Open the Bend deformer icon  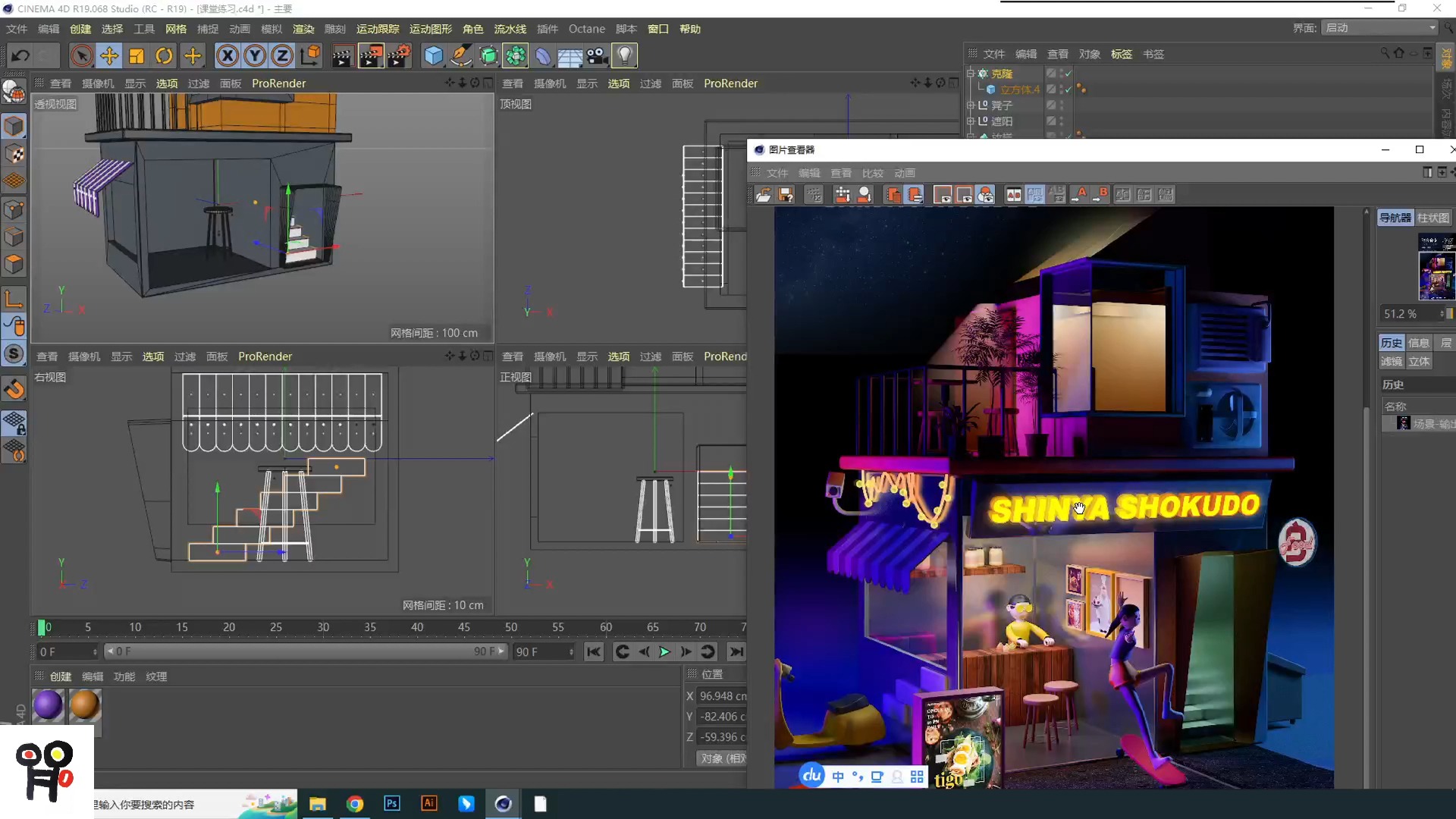click(543, 55)
